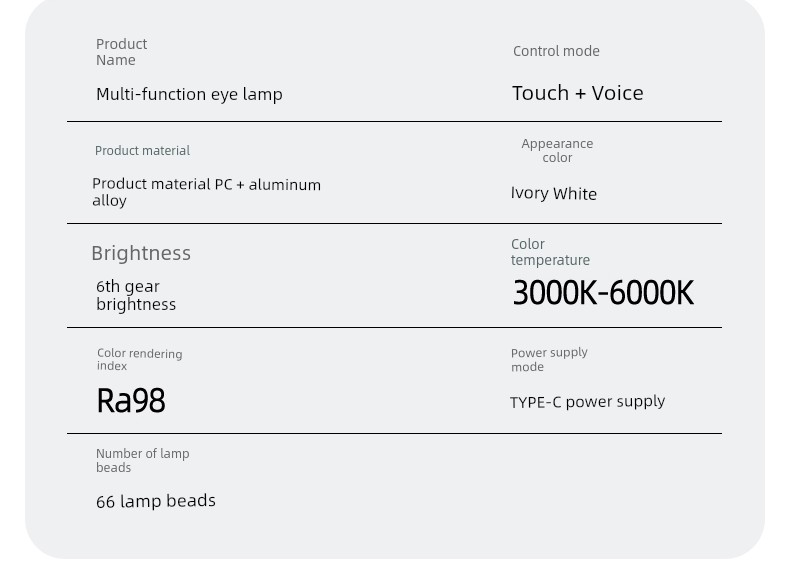Click the Color temperature label

point(550,252)
